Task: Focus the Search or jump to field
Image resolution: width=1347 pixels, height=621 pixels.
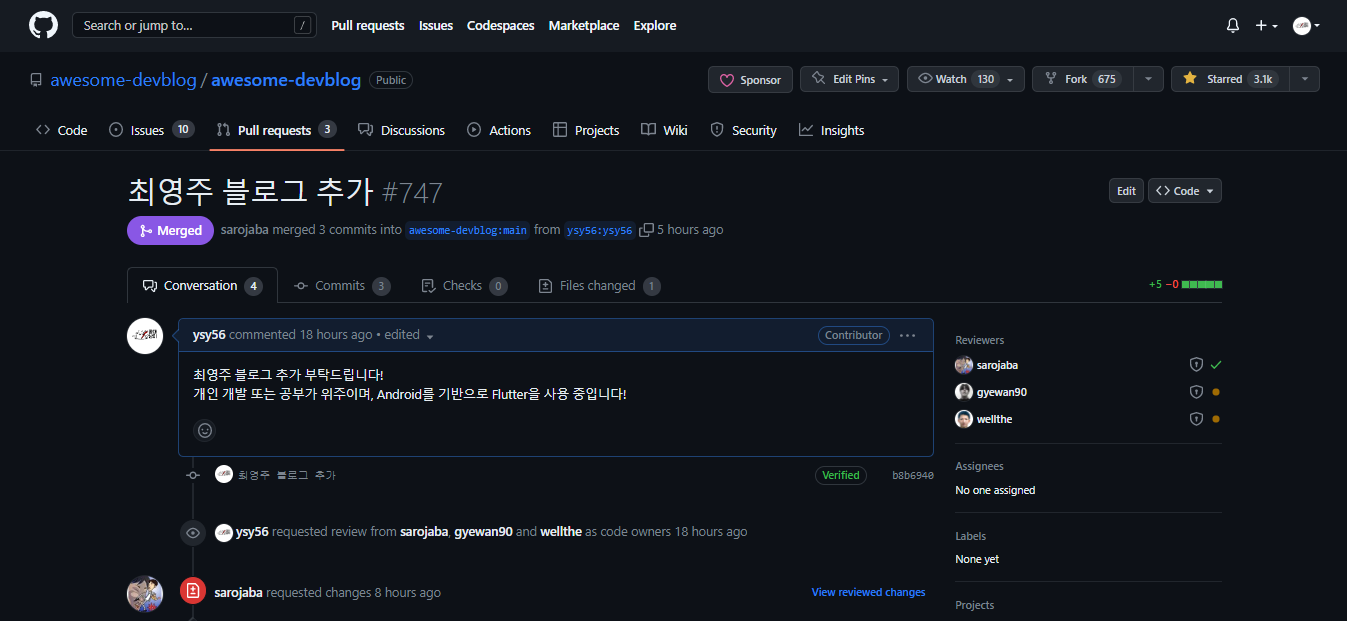Action: pos(194,25)
